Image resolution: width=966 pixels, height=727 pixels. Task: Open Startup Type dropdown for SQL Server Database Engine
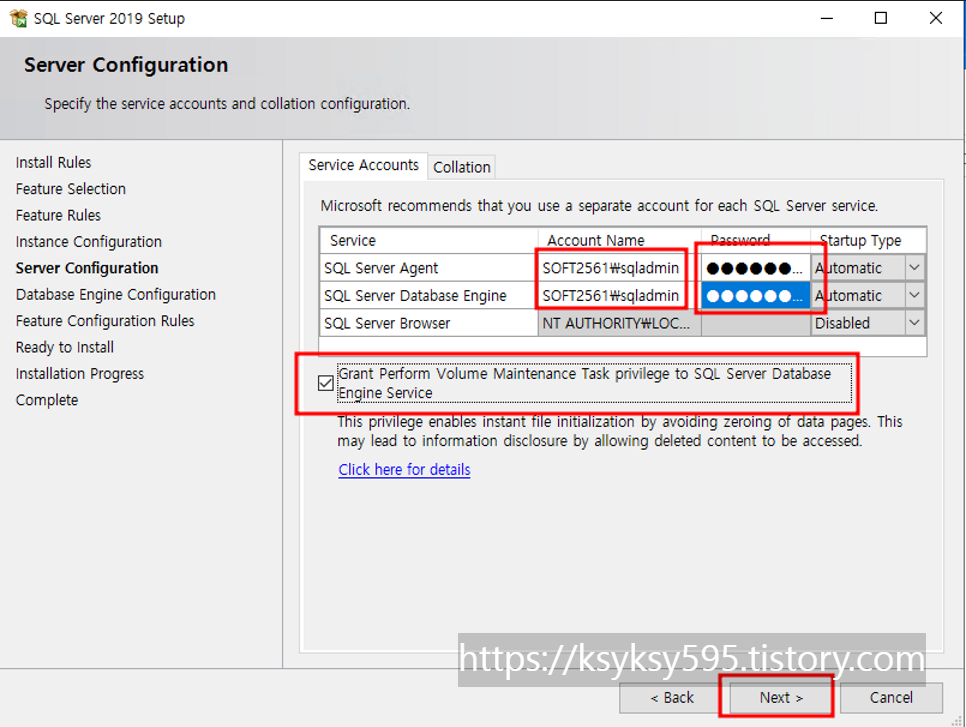[x=914, y=296]
